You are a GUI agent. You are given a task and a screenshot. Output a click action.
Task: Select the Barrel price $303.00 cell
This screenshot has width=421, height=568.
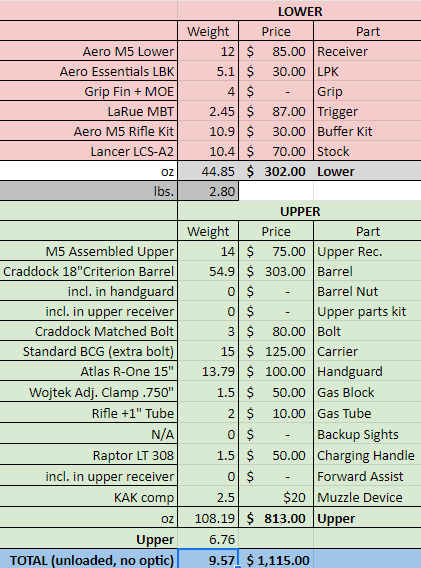tap(276, 271)
